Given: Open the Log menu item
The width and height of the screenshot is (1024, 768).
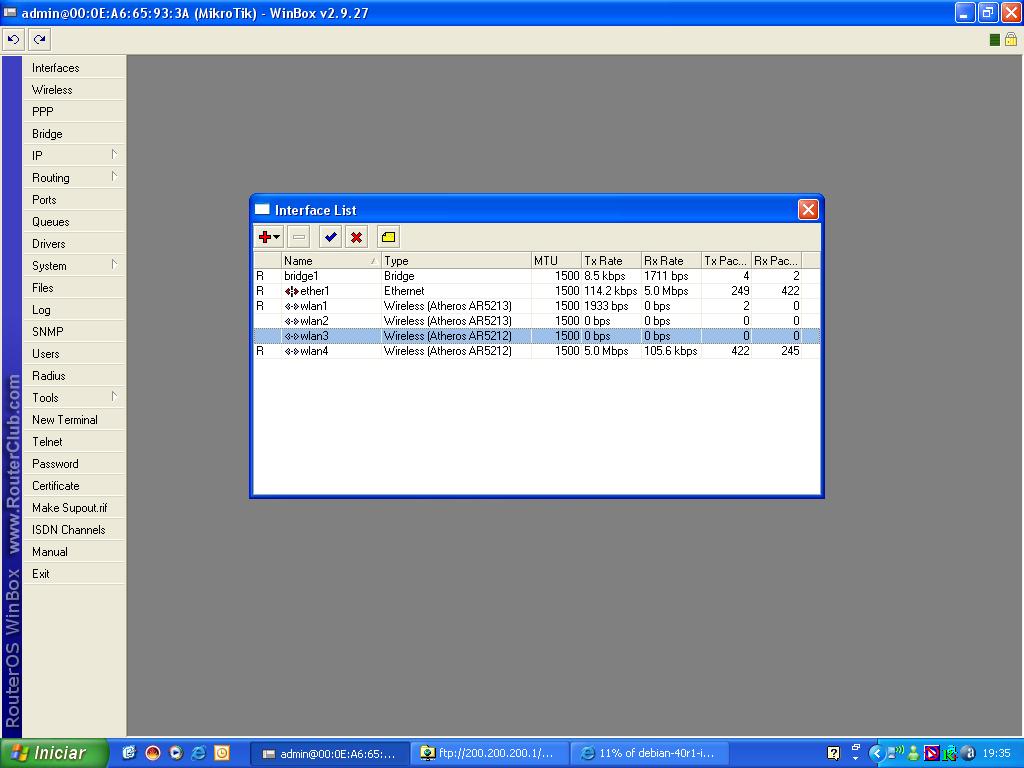Looking at the screenshot, I should point(74,310).
